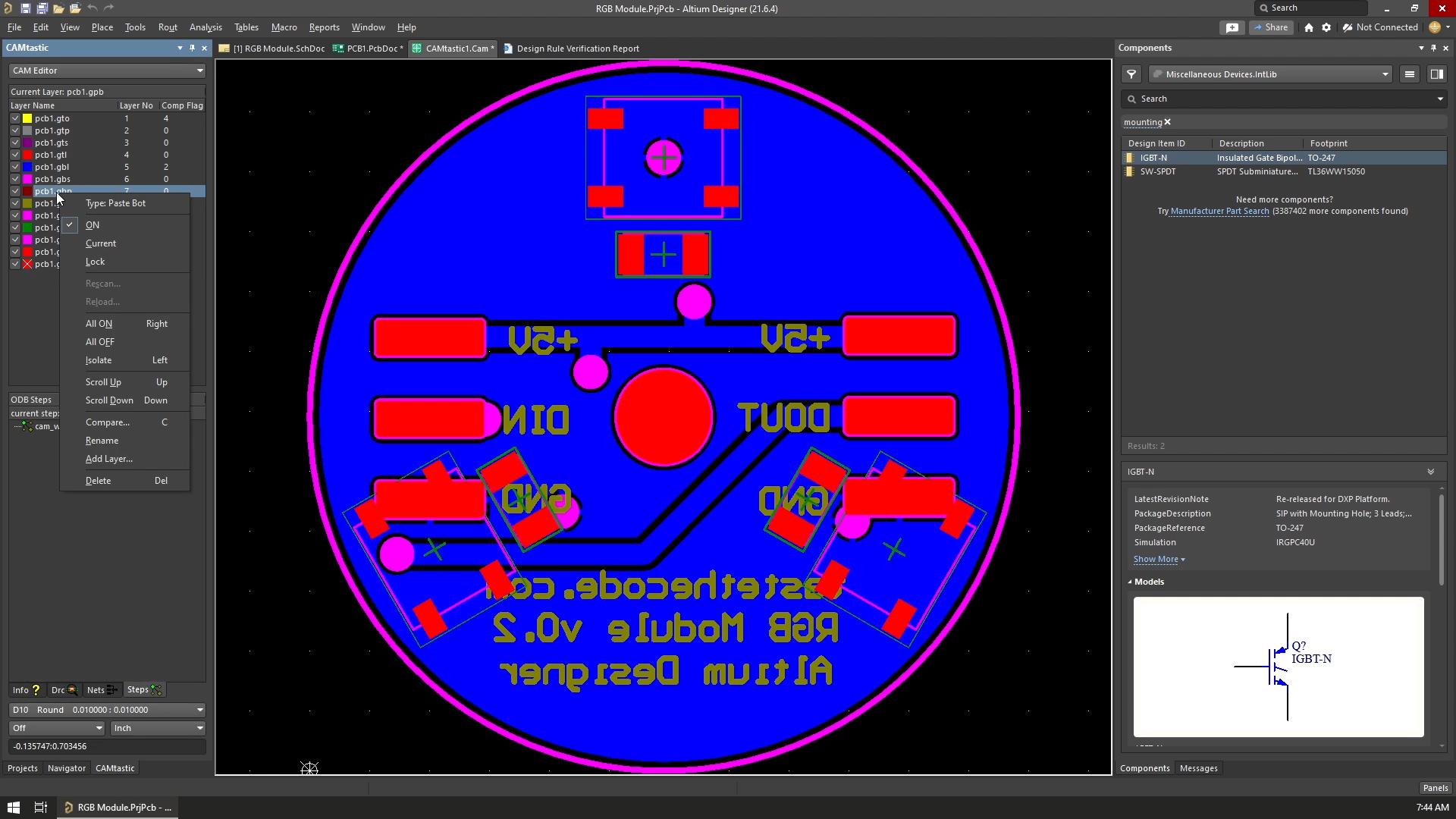Toggle visibility checkbox for pcb1.gto layer

[x=14, y=118]
